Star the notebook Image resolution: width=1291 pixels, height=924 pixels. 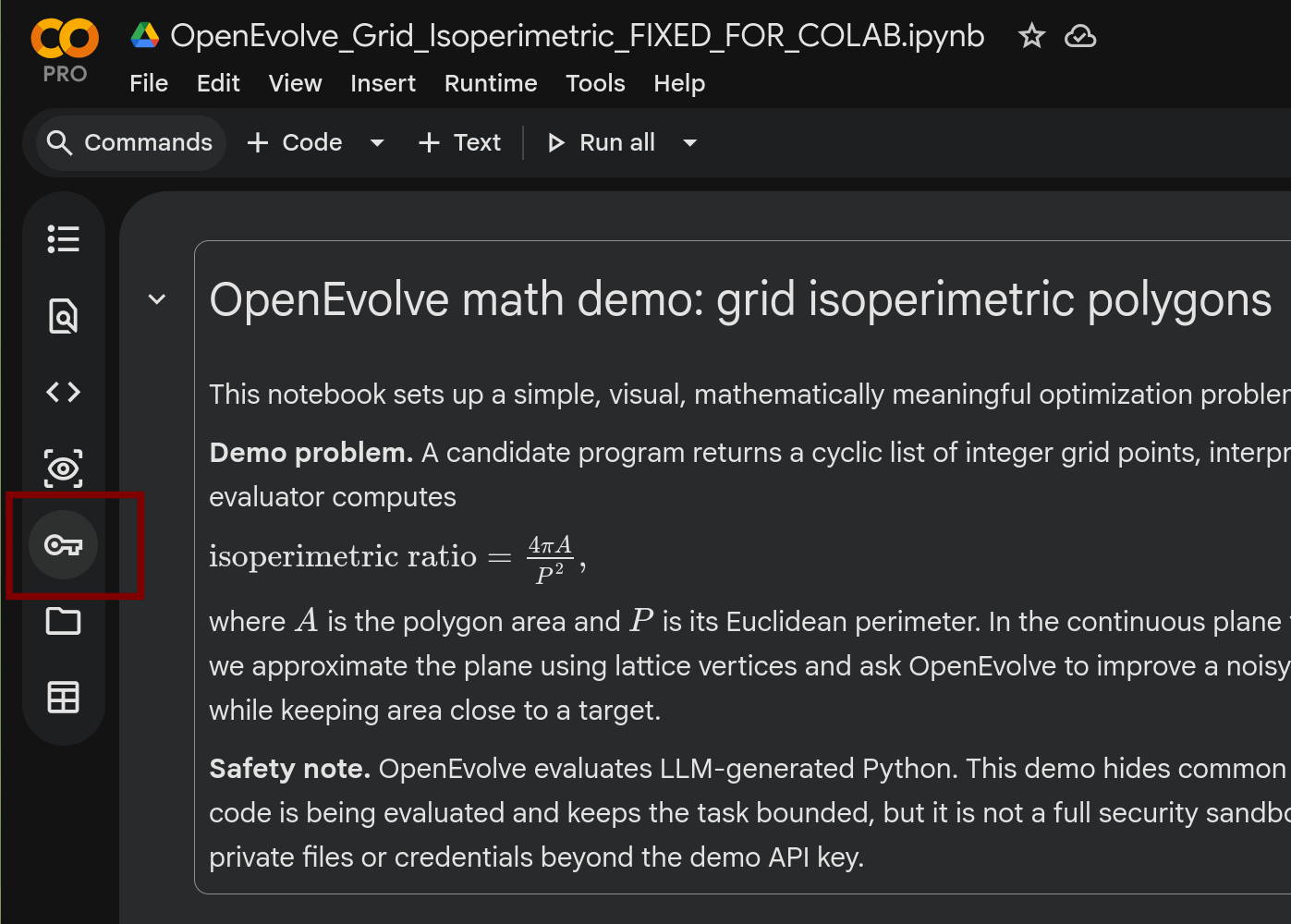[1031, 36]
